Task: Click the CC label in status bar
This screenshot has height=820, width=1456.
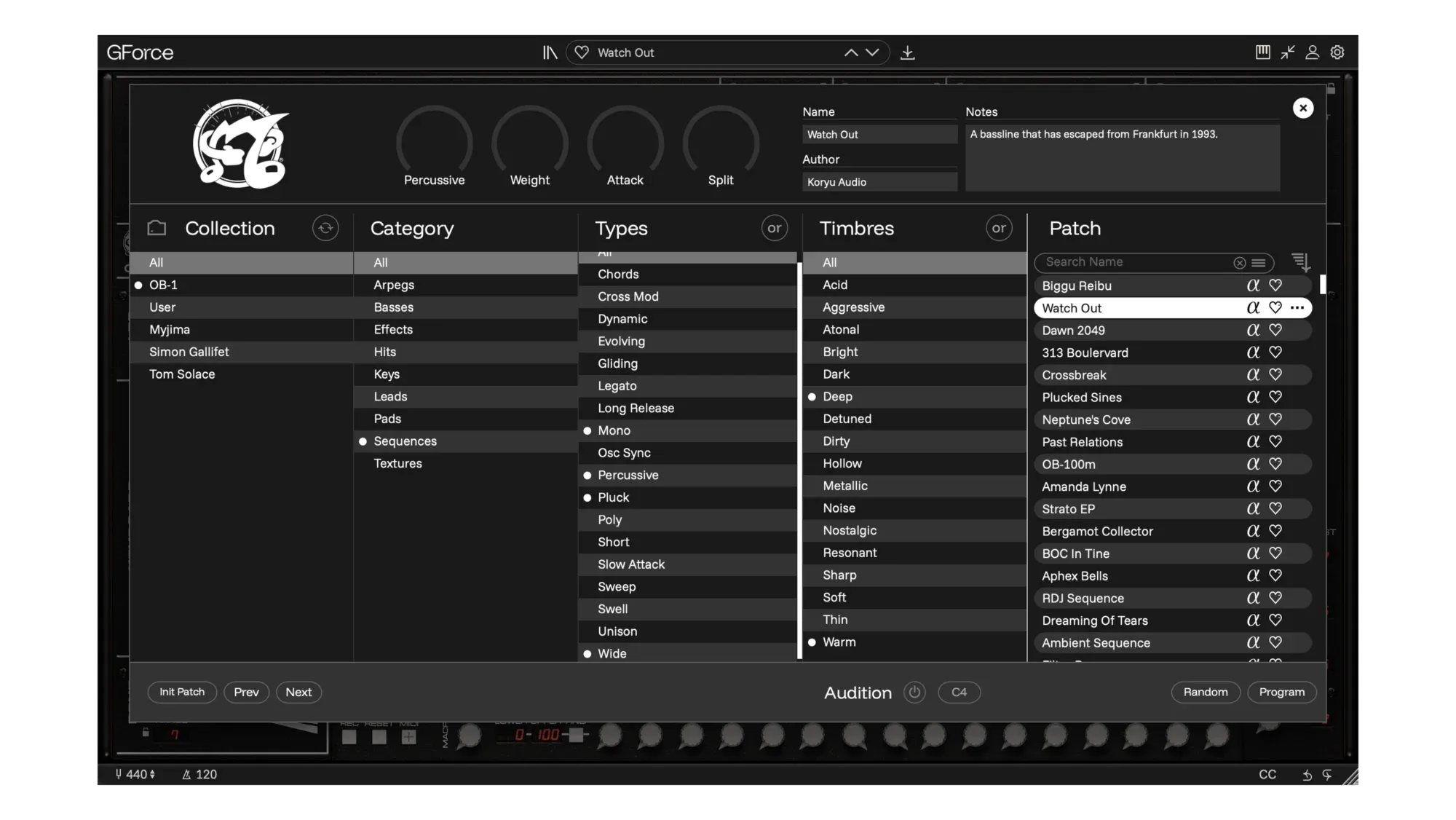Action: [x=1267, y=774]
